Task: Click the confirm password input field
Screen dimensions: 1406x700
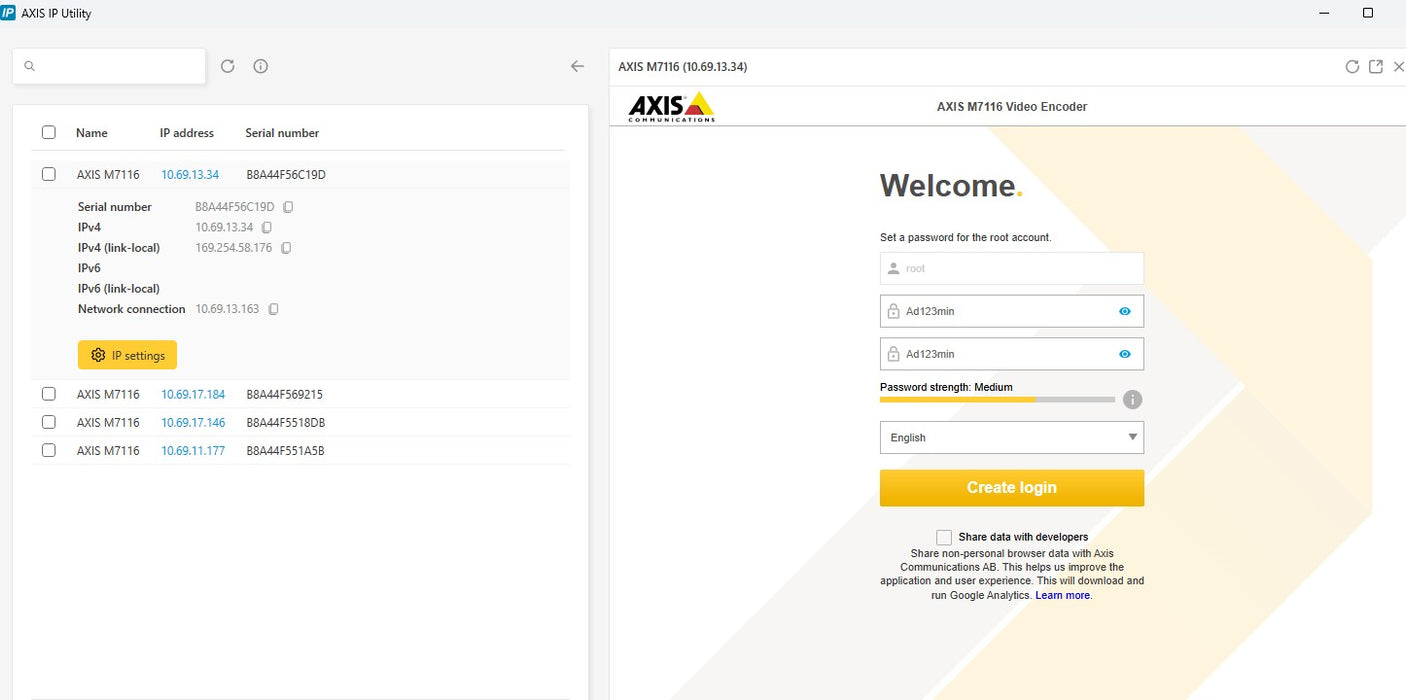Action: [1012, 354]
